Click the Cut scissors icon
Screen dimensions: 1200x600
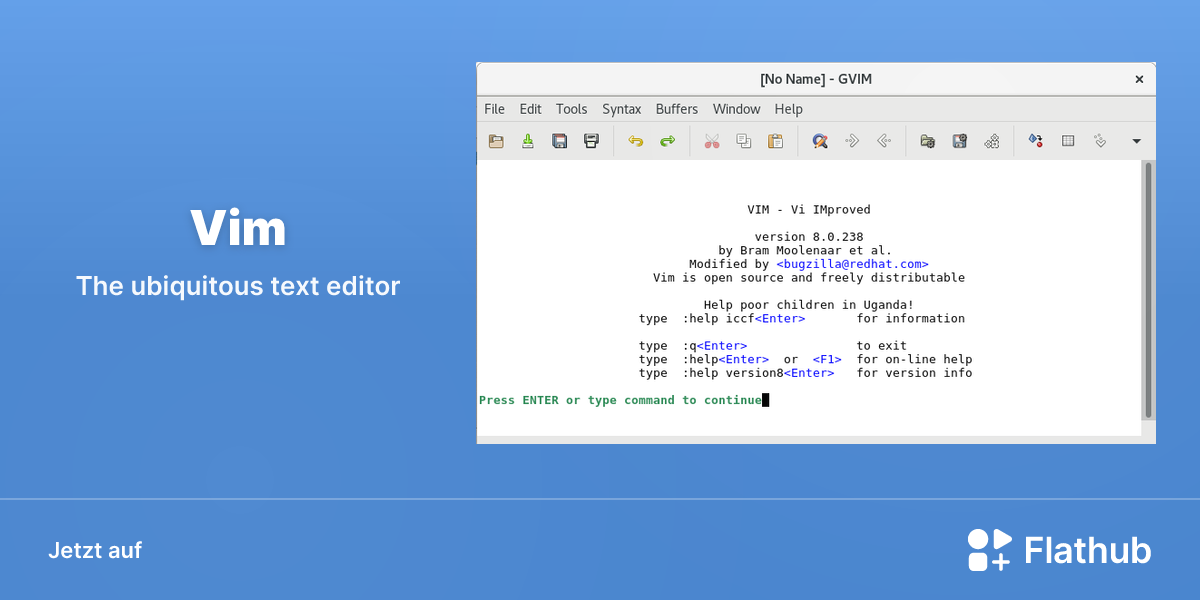coord(712,141)
